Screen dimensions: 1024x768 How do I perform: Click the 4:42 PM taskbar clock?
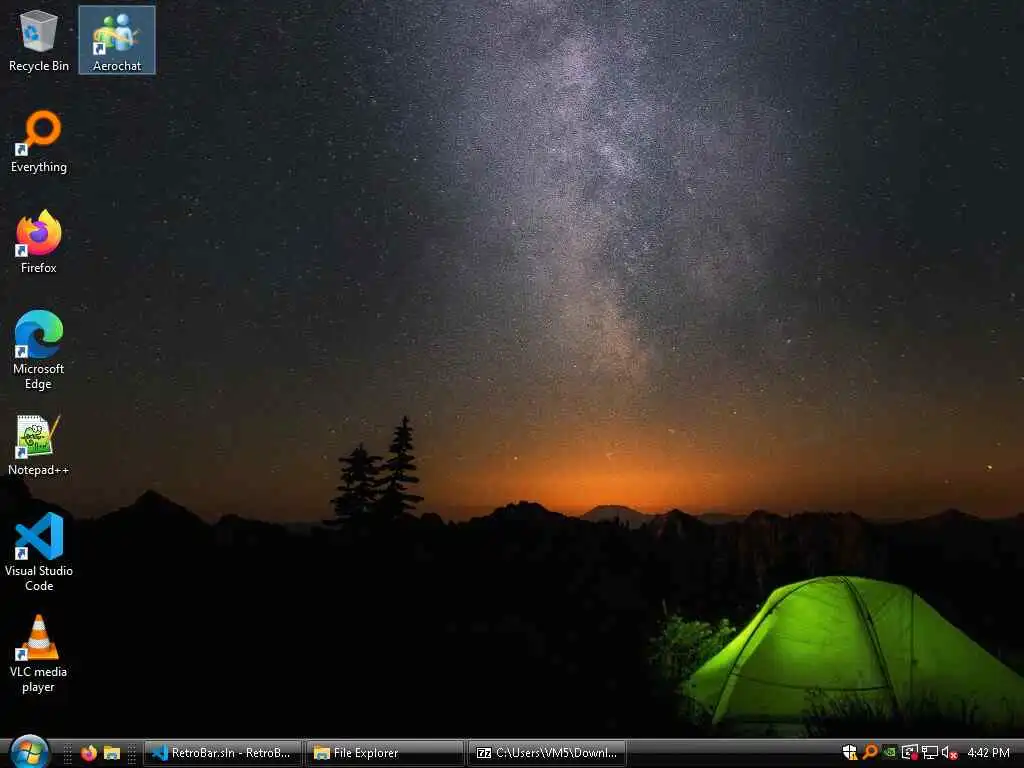point(988,753)
